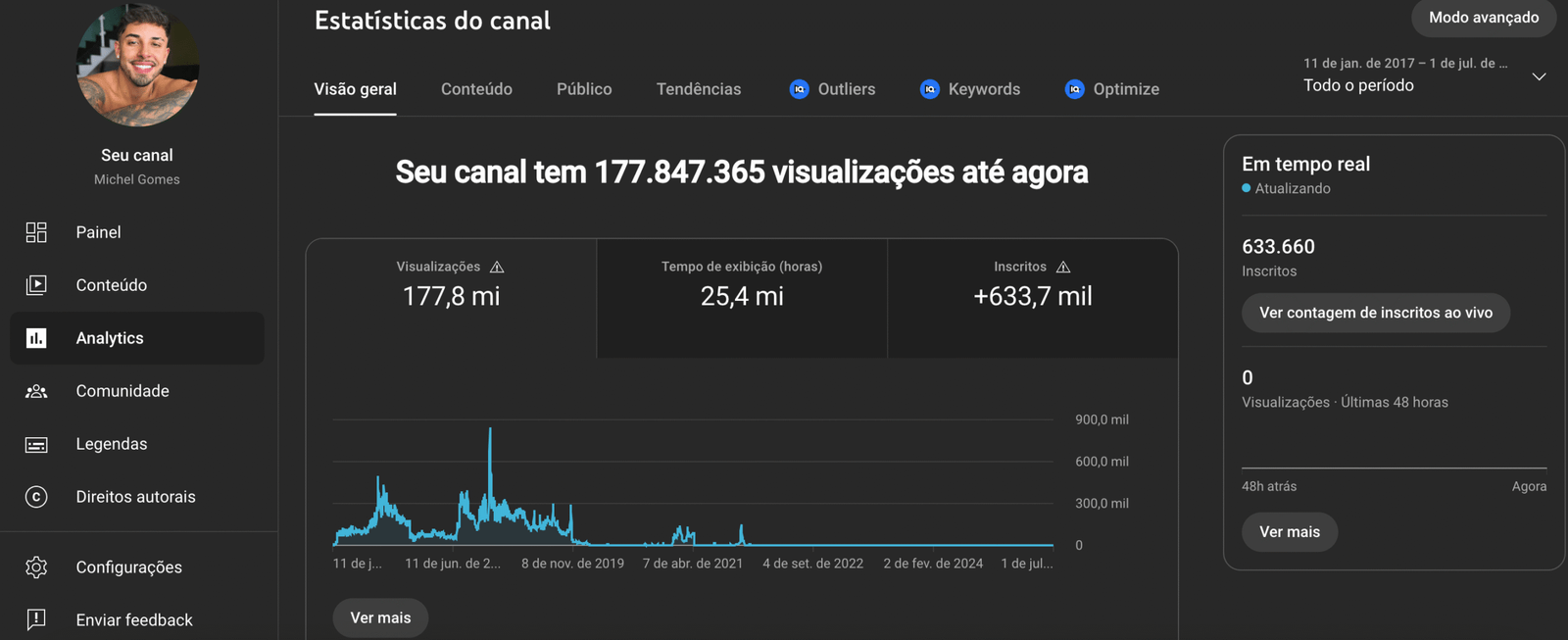Open the Conteúdo tab in analytics
Viewport: 1568px width, 640px height.
476,89
